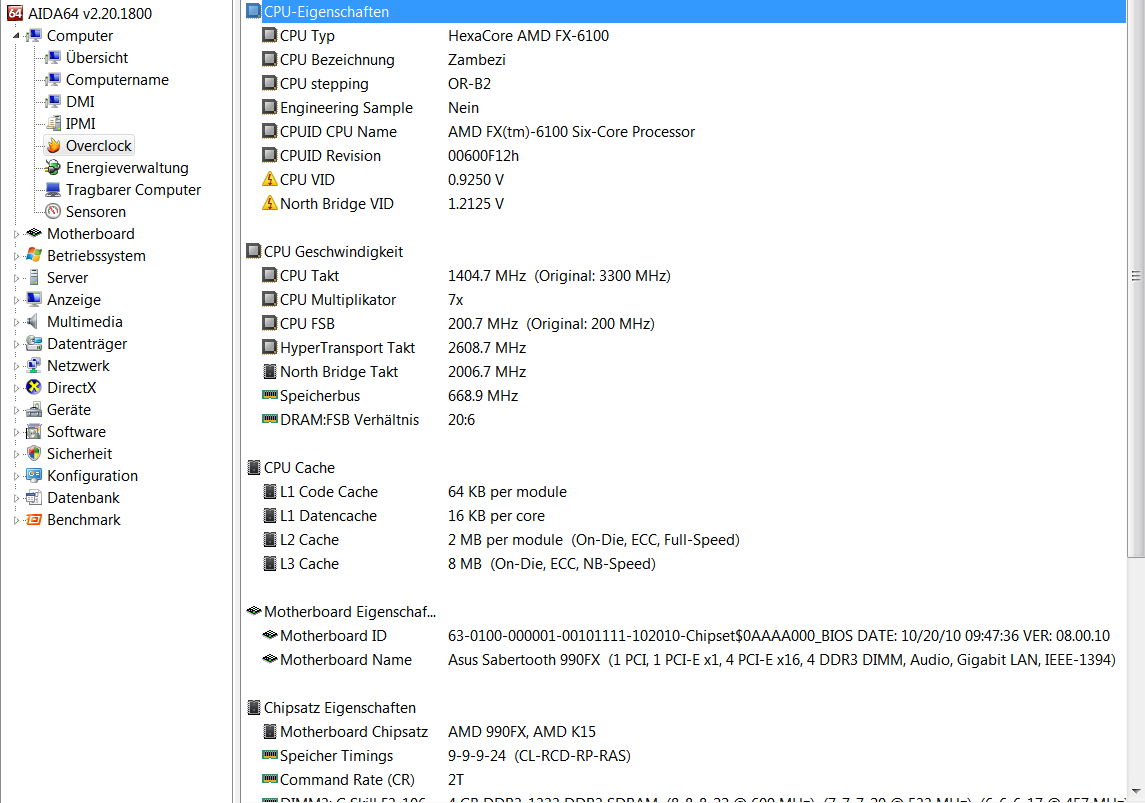
Task: Expand the Multimedia tree node
Action: point(16,322)
